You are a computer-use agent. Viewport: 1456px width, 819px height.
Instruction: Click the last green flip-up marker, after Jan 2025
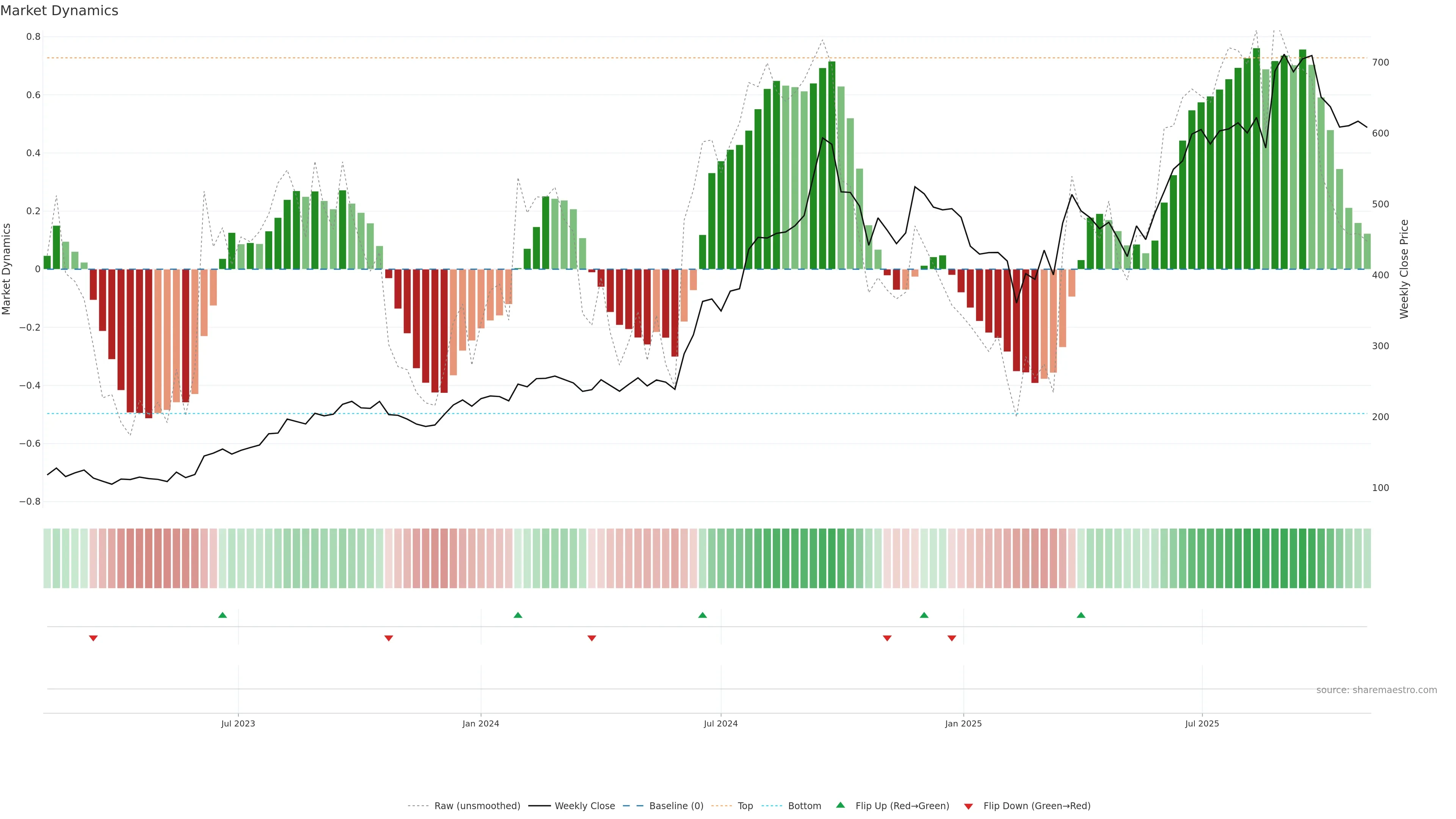[x=1081, y=615]
